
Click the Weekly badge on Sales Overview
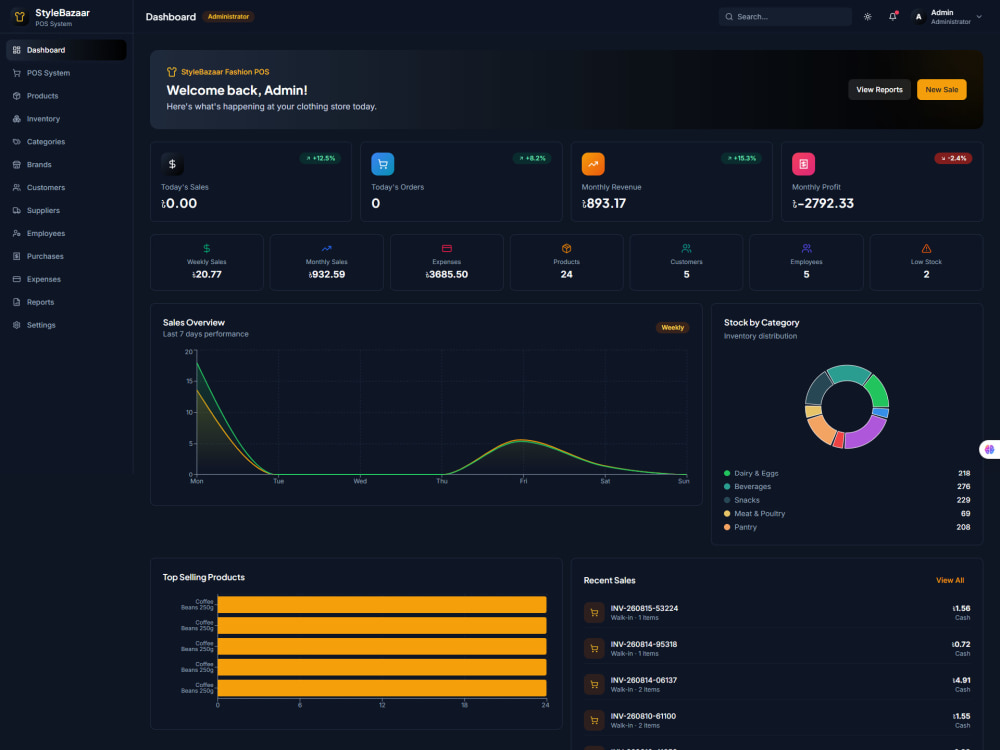coord(672,328)
